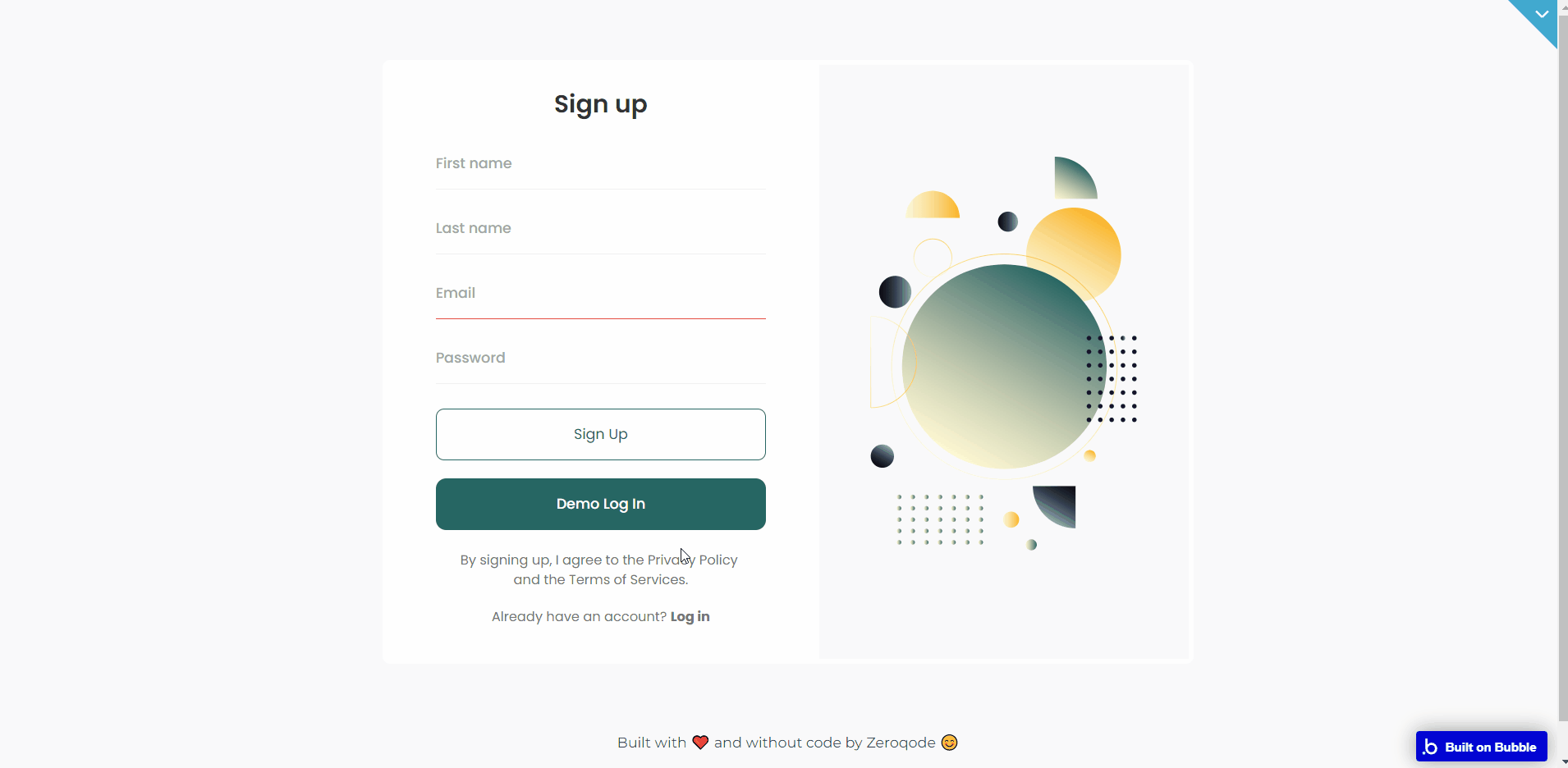Select the Email input with red underline

(601, 293)
